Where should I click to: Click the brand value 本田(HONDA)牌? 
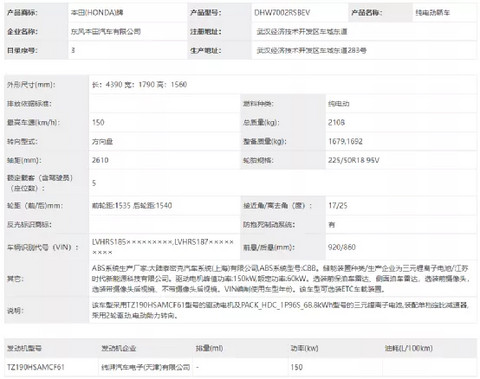click(x=97, y=13)
